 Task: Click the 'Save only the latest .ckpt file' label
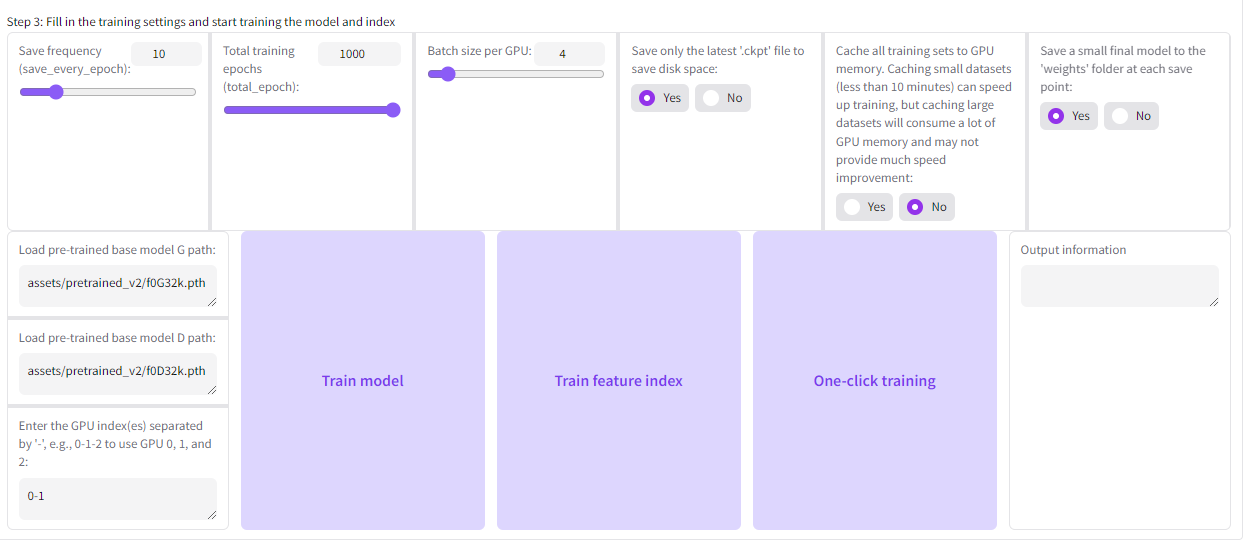tap(718, 60)
